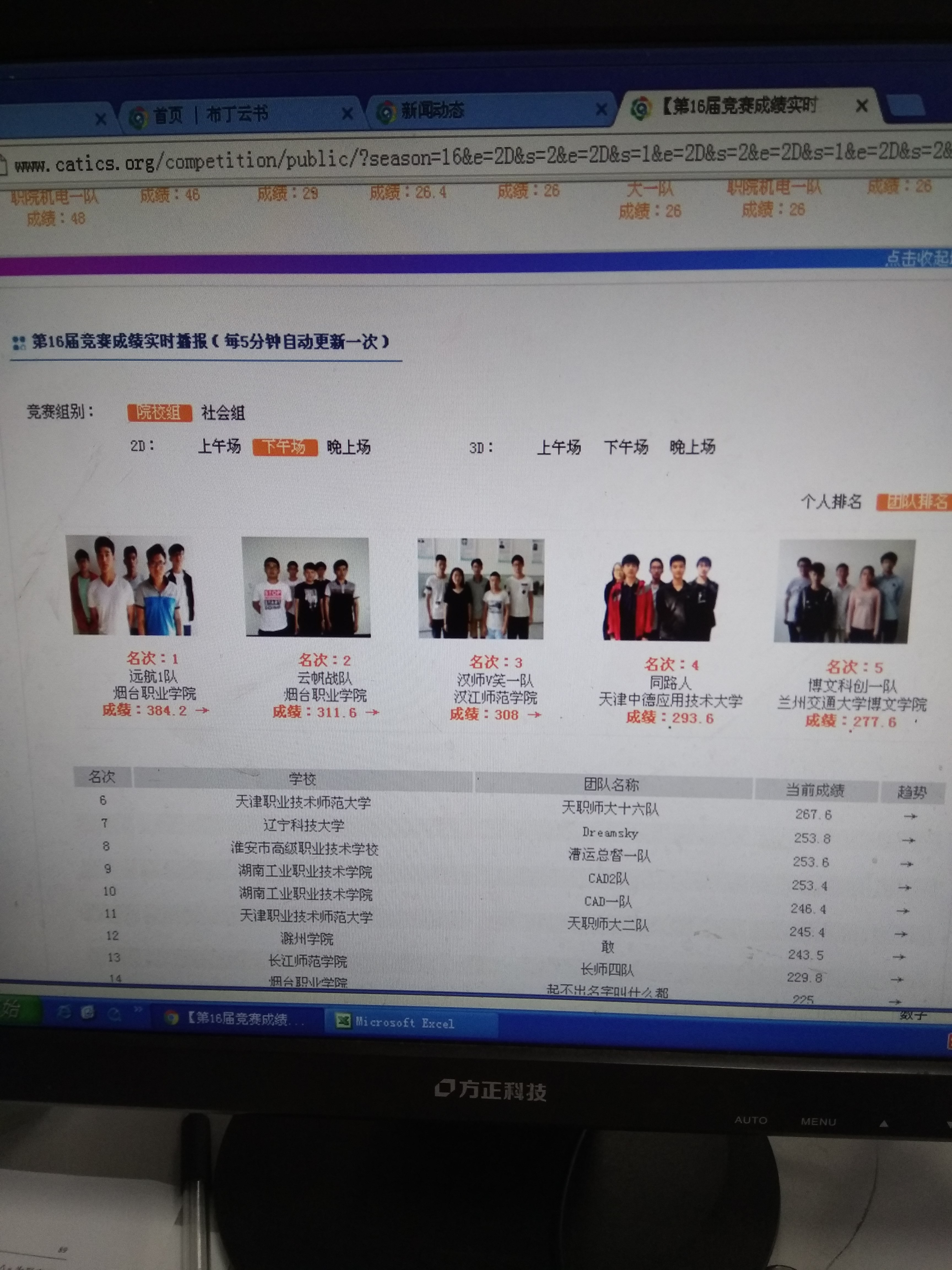Click the 学校 column header
The height and width of the screenshot is (1270, 952).
tap(302, 779)
